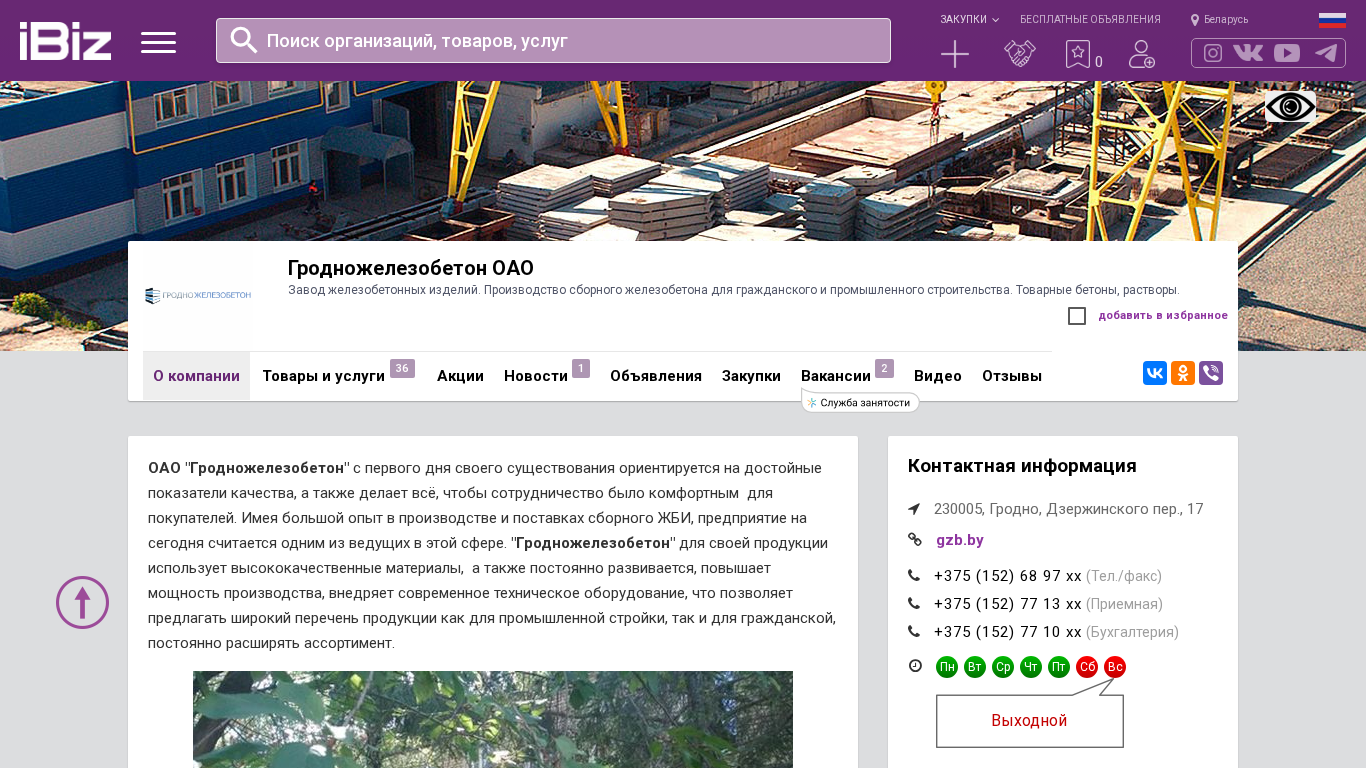The width and height of the screenshot is (1366, 768).
Task: Click the Контактная информация heading
Action: tap(1022, 466)
